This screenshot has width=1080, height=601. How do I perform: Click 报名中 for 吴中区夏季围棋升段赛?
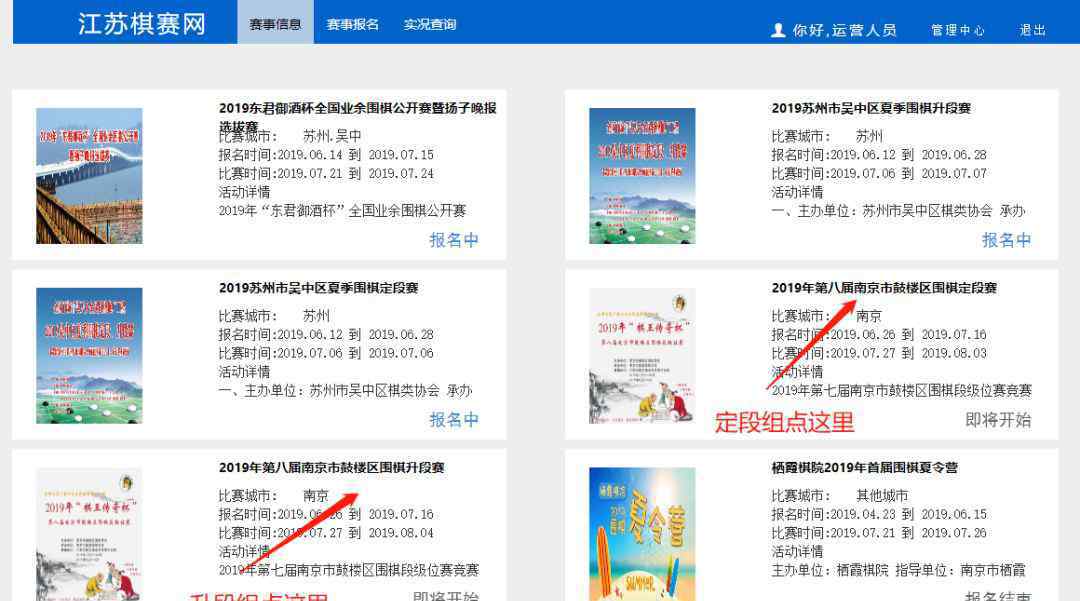[1006, 240]
